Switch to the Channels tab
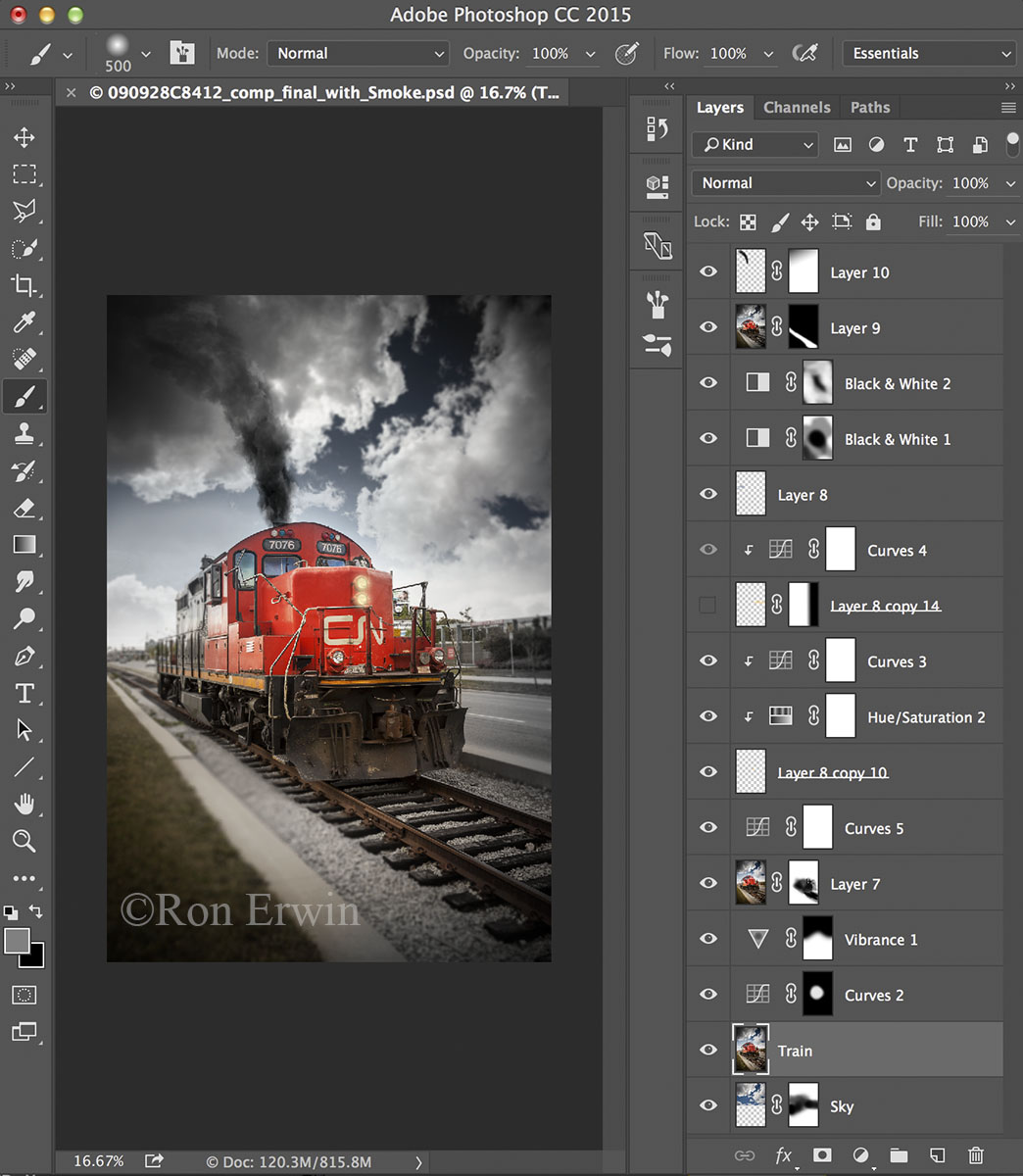The image size is (1023, 1176). (797, 108)
